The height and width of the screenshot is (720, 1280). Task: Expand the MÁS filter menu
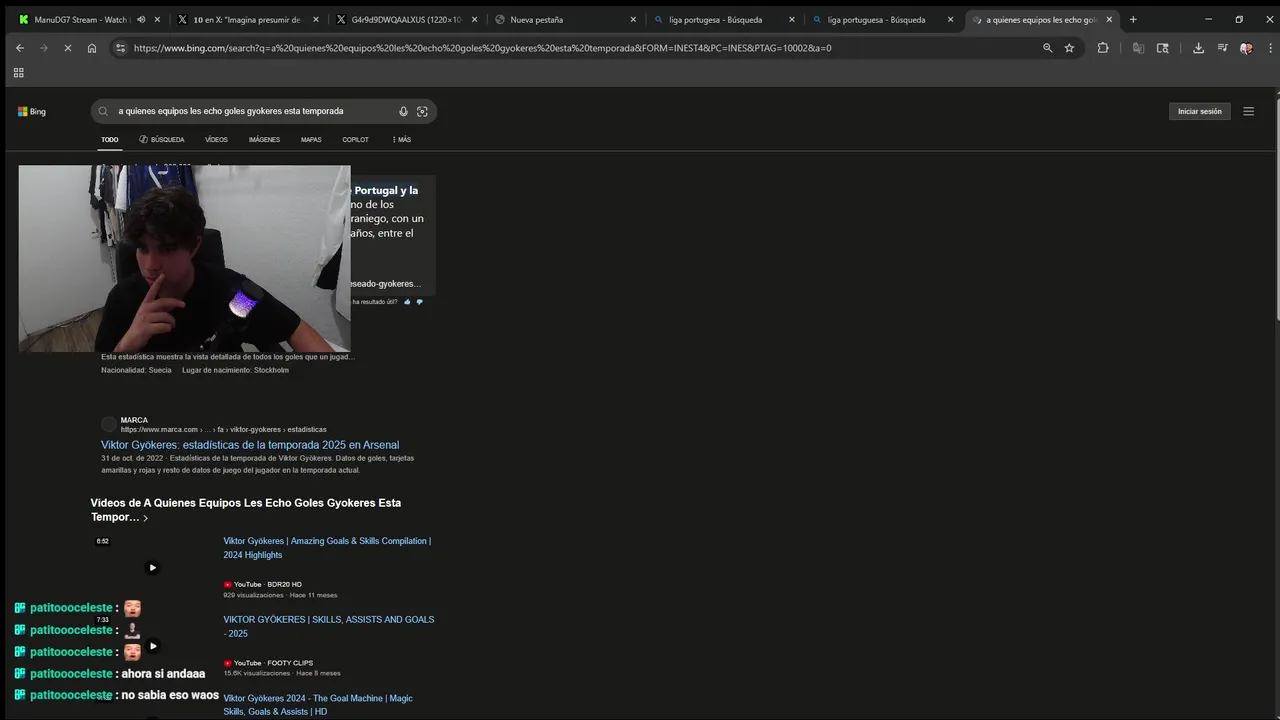pyautogui.click(x=401, y=140)
